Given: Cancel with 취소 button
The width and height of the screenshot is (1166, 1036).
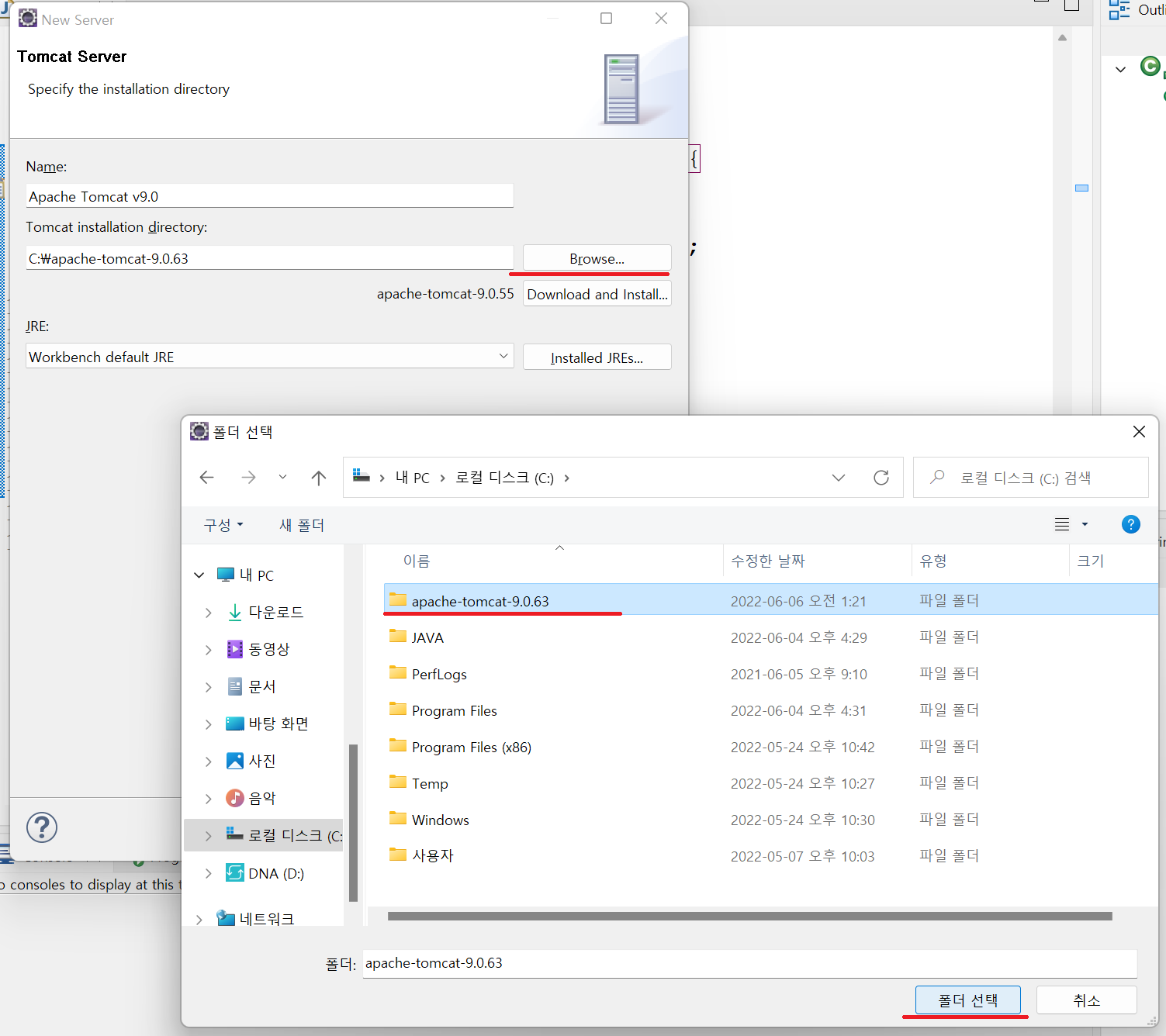Looking at the screenshot, I should click(x=1086, y=1000).
